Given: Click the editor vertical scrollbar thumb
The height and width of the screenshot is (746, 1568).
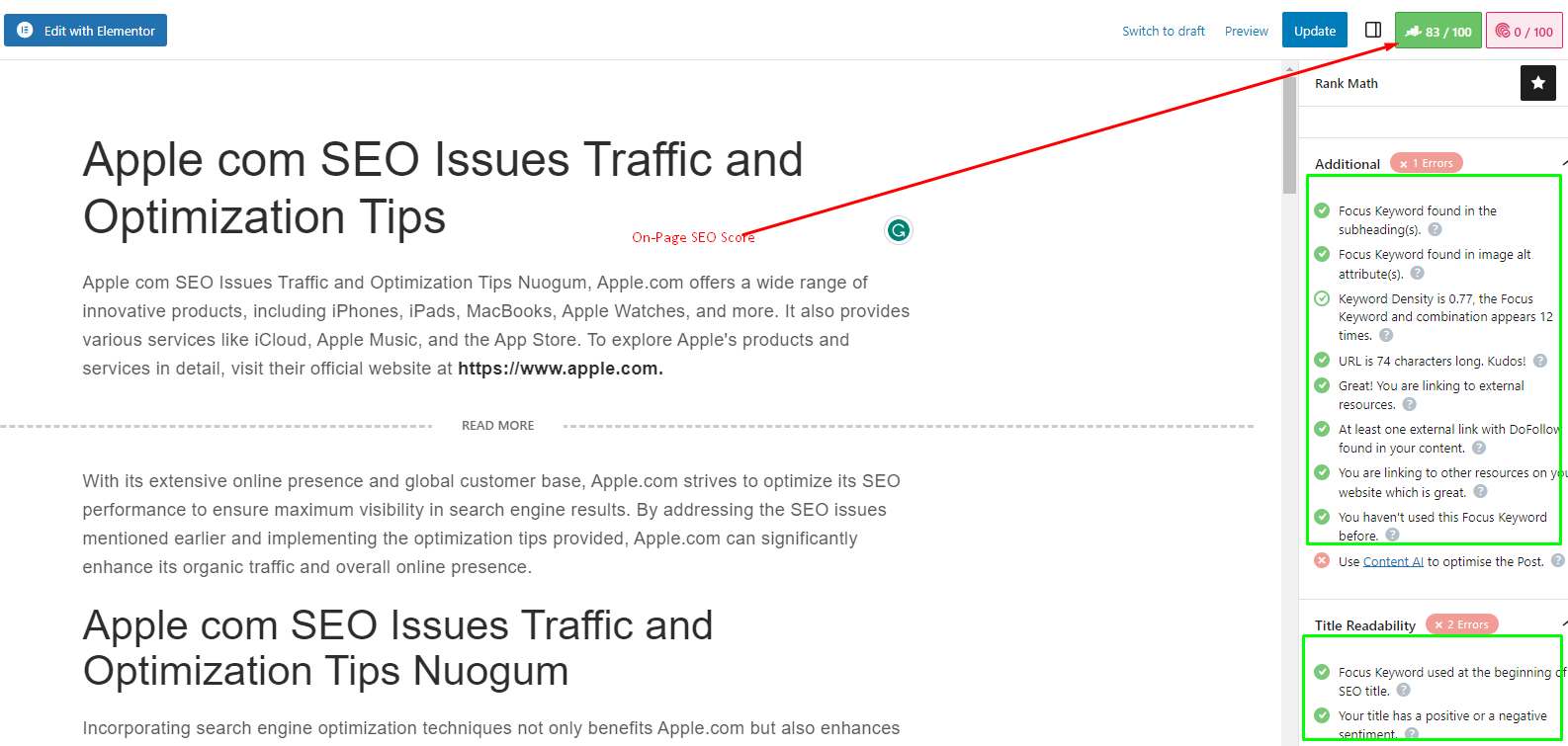Looking at the screenshot, I should (x=1289, y=133).
